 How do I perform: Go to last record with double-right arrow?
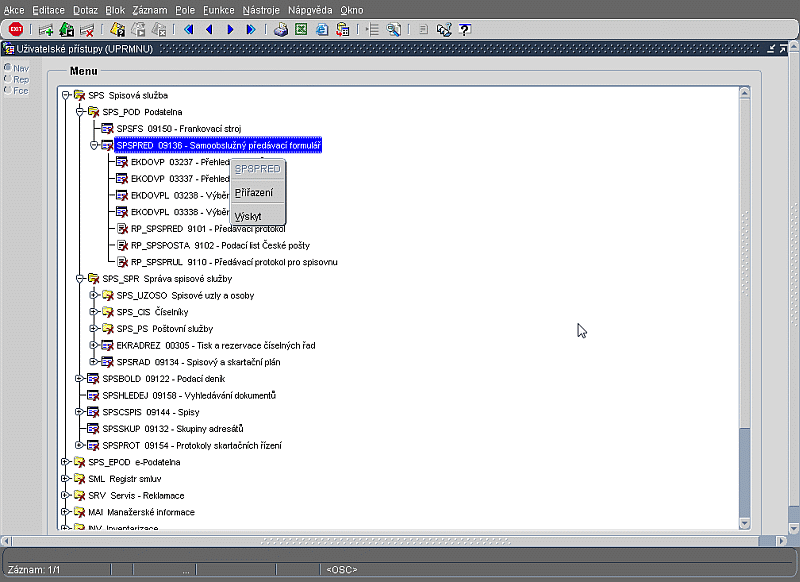[251, 30]
